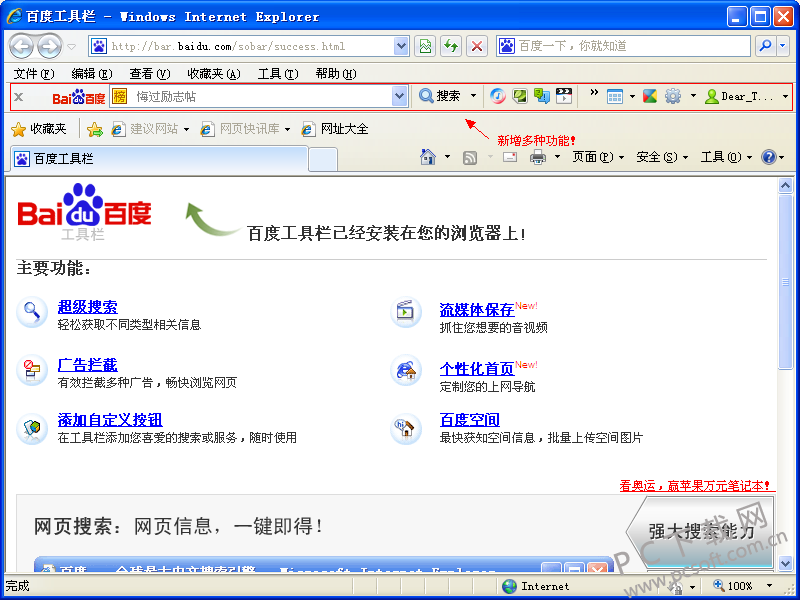Open the 超级搜索 link
The height and width of the screenshot is (600, 800).
(x=88, y=307)
